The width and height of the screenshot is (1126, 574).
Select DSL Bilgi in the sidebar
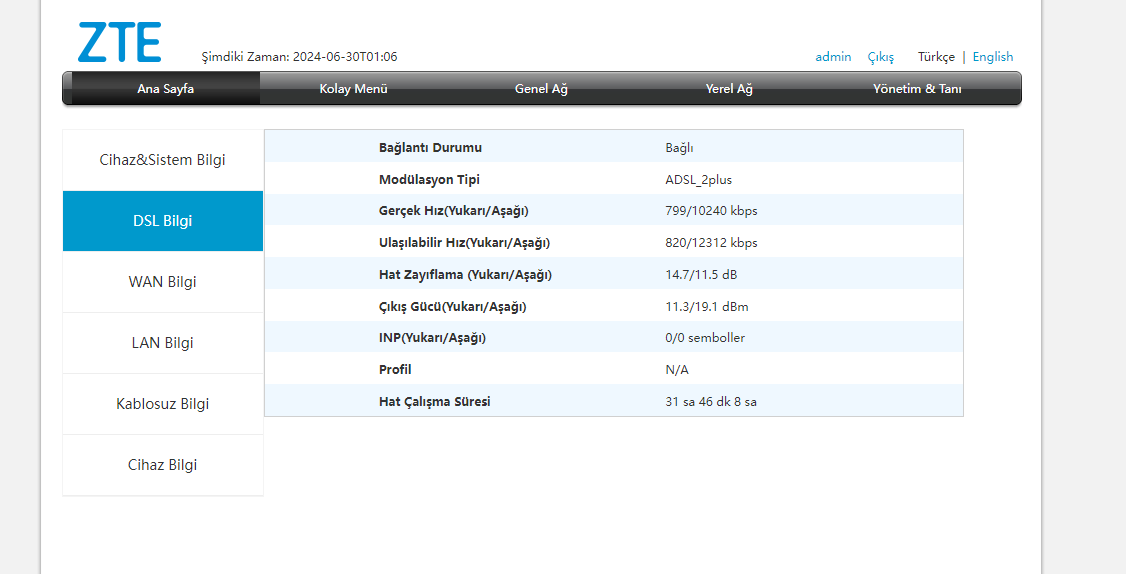coord(162,221)
